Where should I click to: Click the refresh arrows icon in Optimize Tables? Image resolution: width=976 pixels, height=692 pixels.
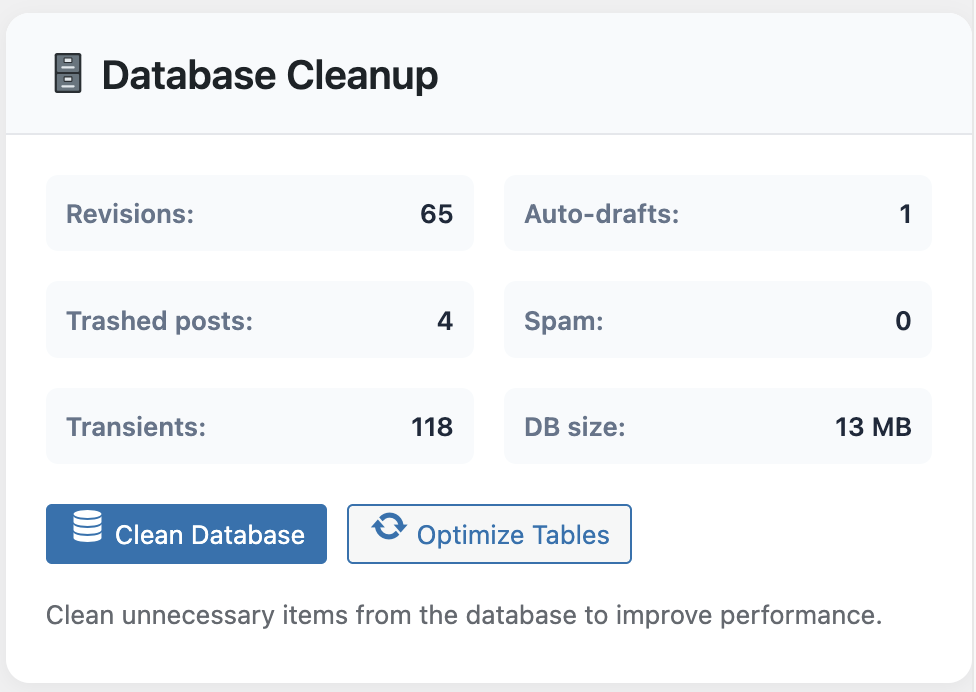389,526
